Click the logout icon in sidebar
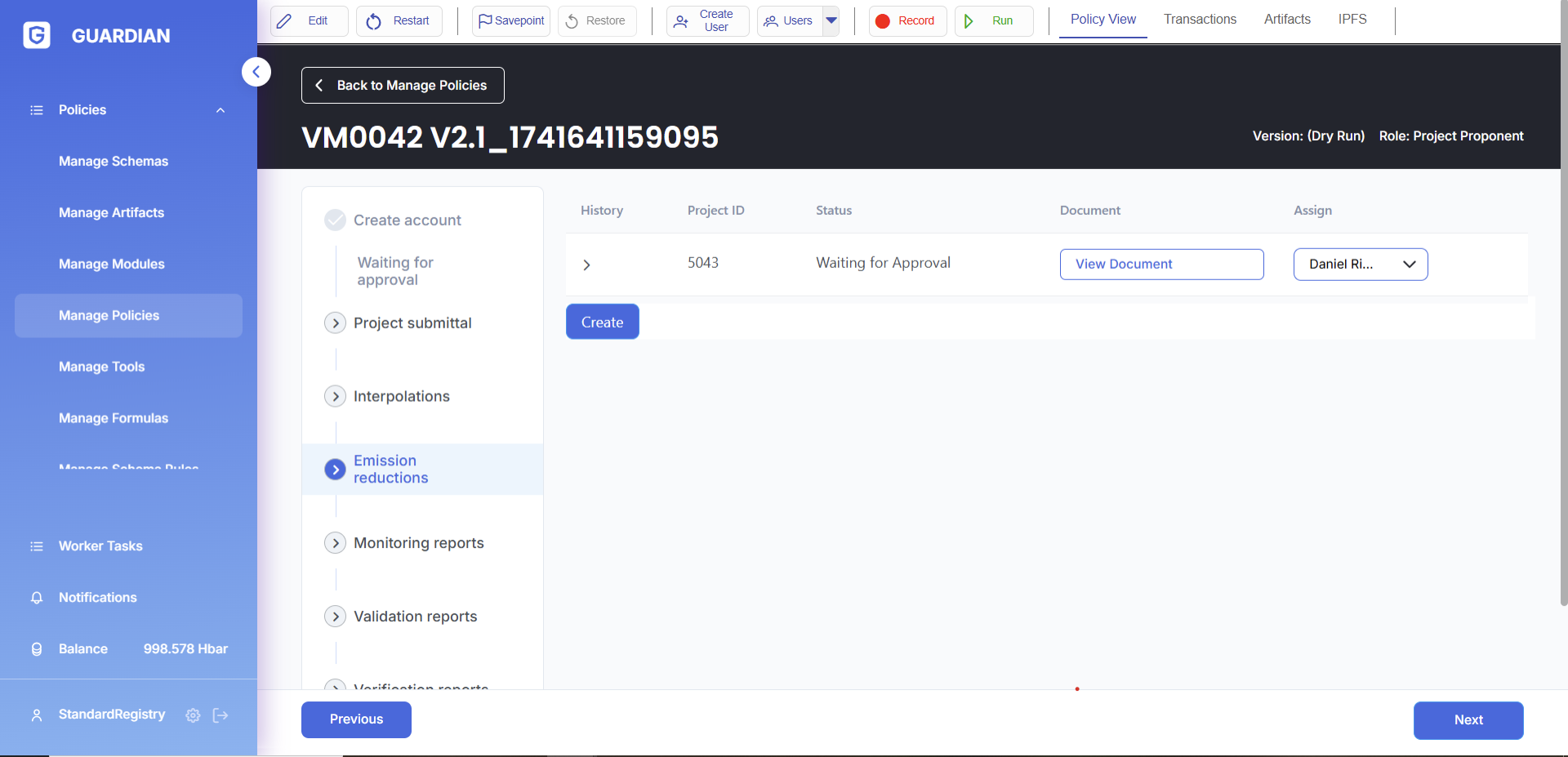Viewport: 1568px width, 757px height. coord(220,715)
